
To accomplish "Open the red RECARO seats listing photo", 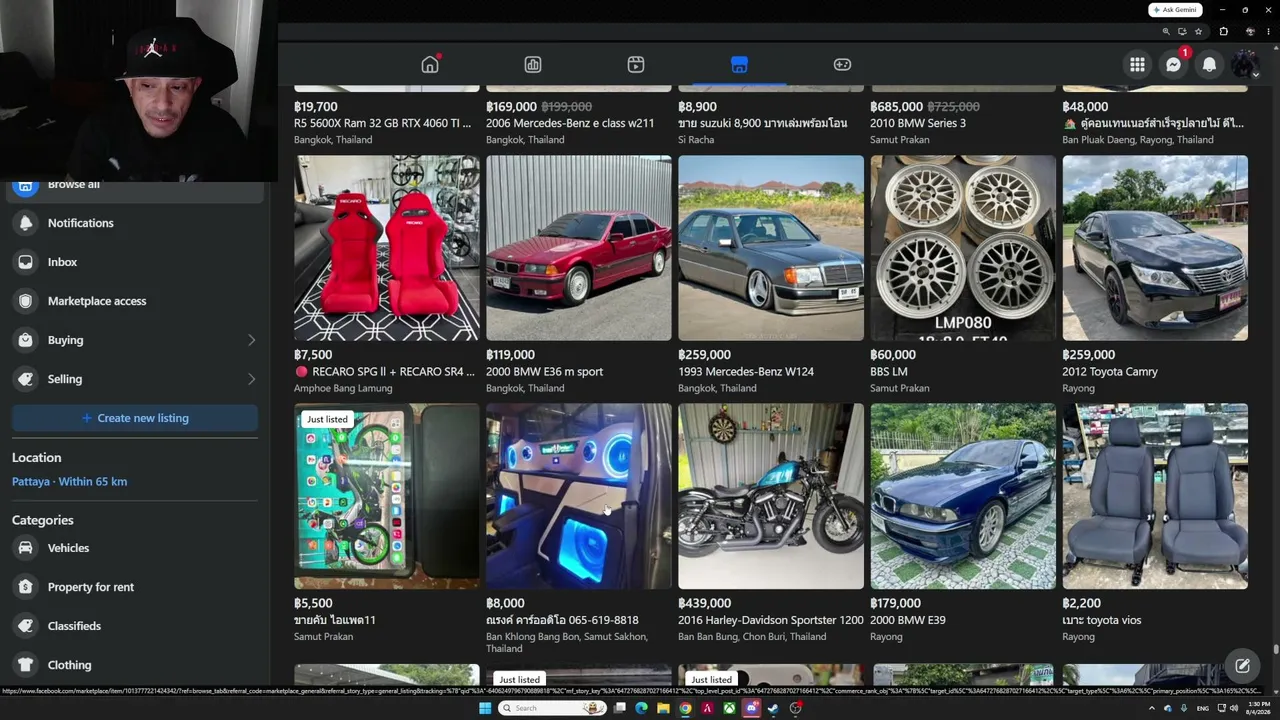I will (387, 248).
